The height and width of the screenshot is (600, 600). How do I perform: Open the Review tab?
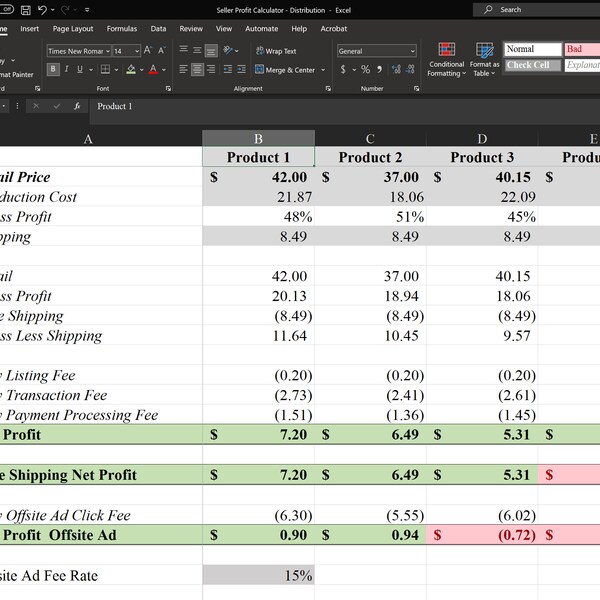tap(191, 29)
